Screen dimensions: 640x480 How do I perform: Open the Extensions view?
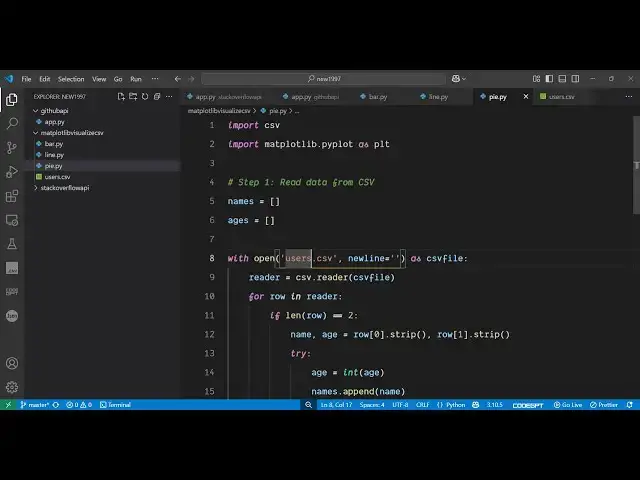point(12,196)
